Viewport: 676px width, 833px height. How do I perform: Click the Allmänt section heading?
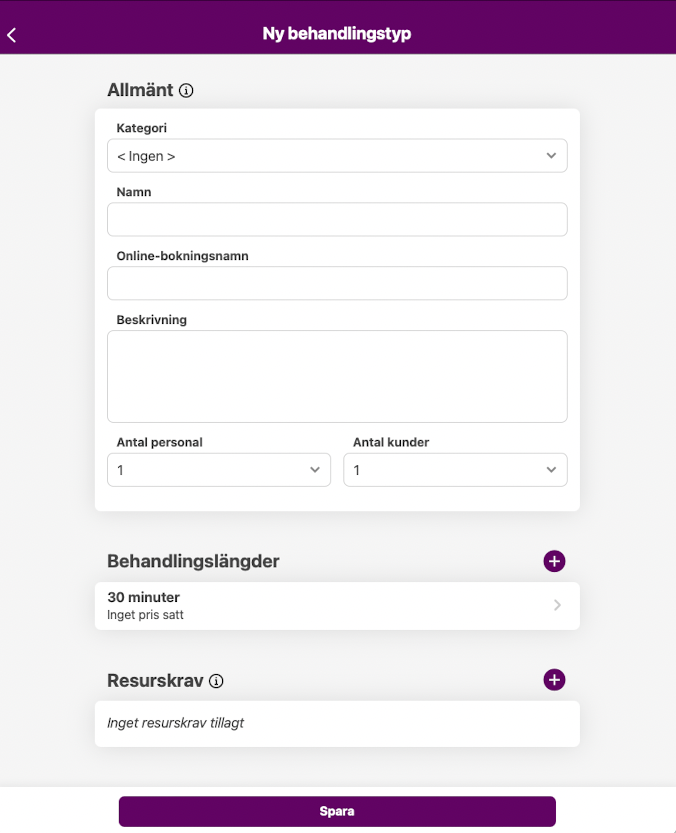(140, 91)
